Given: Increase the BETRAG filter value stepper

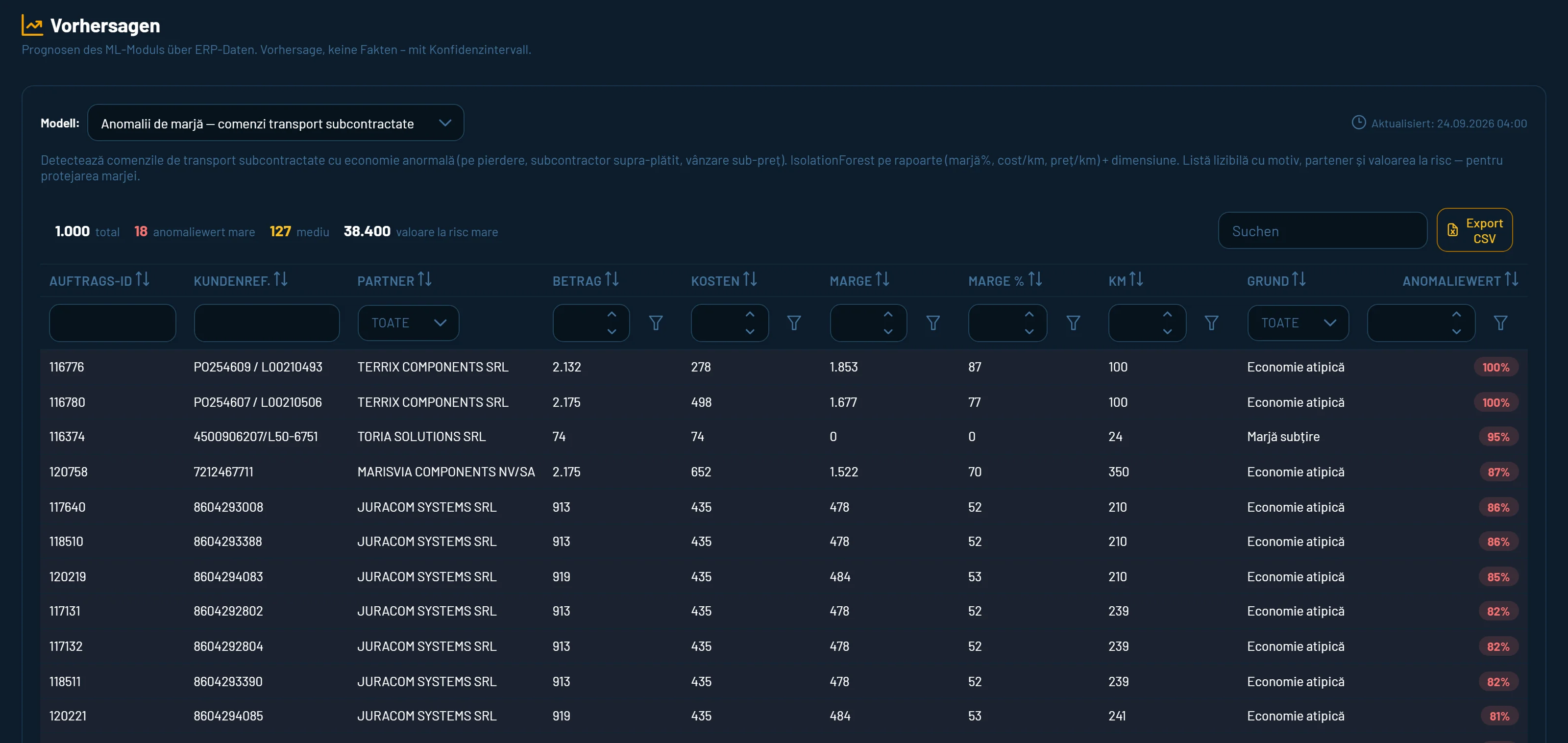Looking at the screenshot, I should (612, 314).
